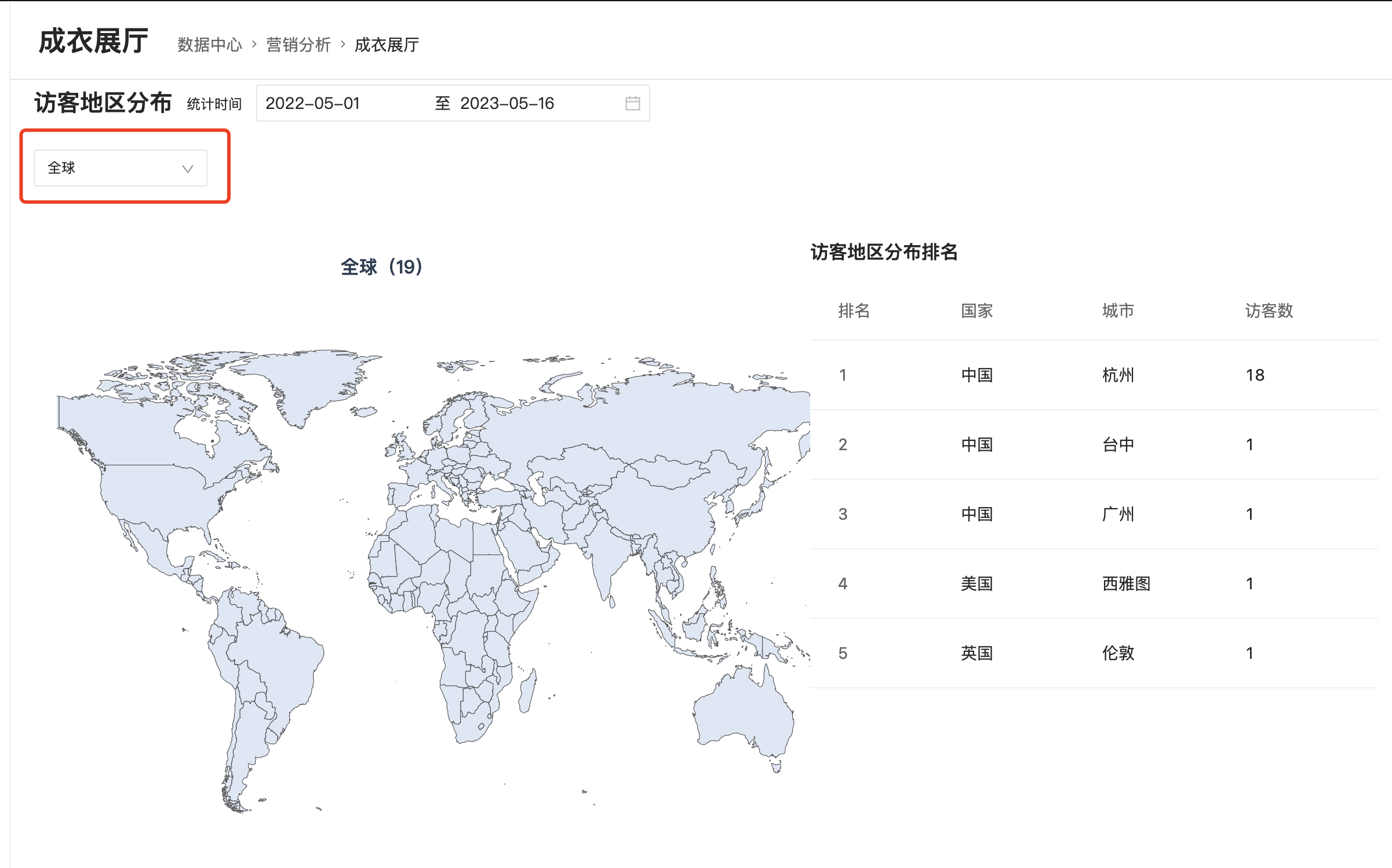Navigate to 营销分析 breadcrumb link

298,45
